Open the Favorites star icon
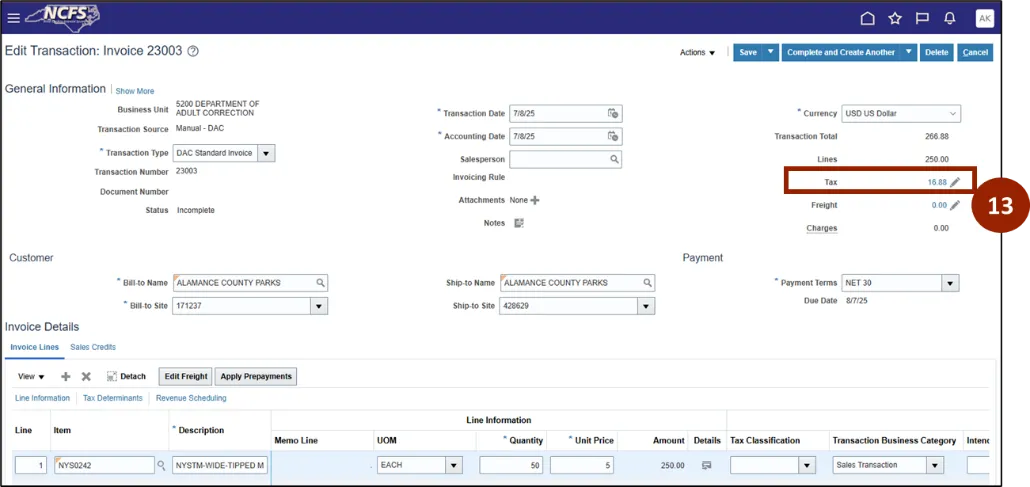Viewport: 1030px width, 487px height. [x=895, y=18]
